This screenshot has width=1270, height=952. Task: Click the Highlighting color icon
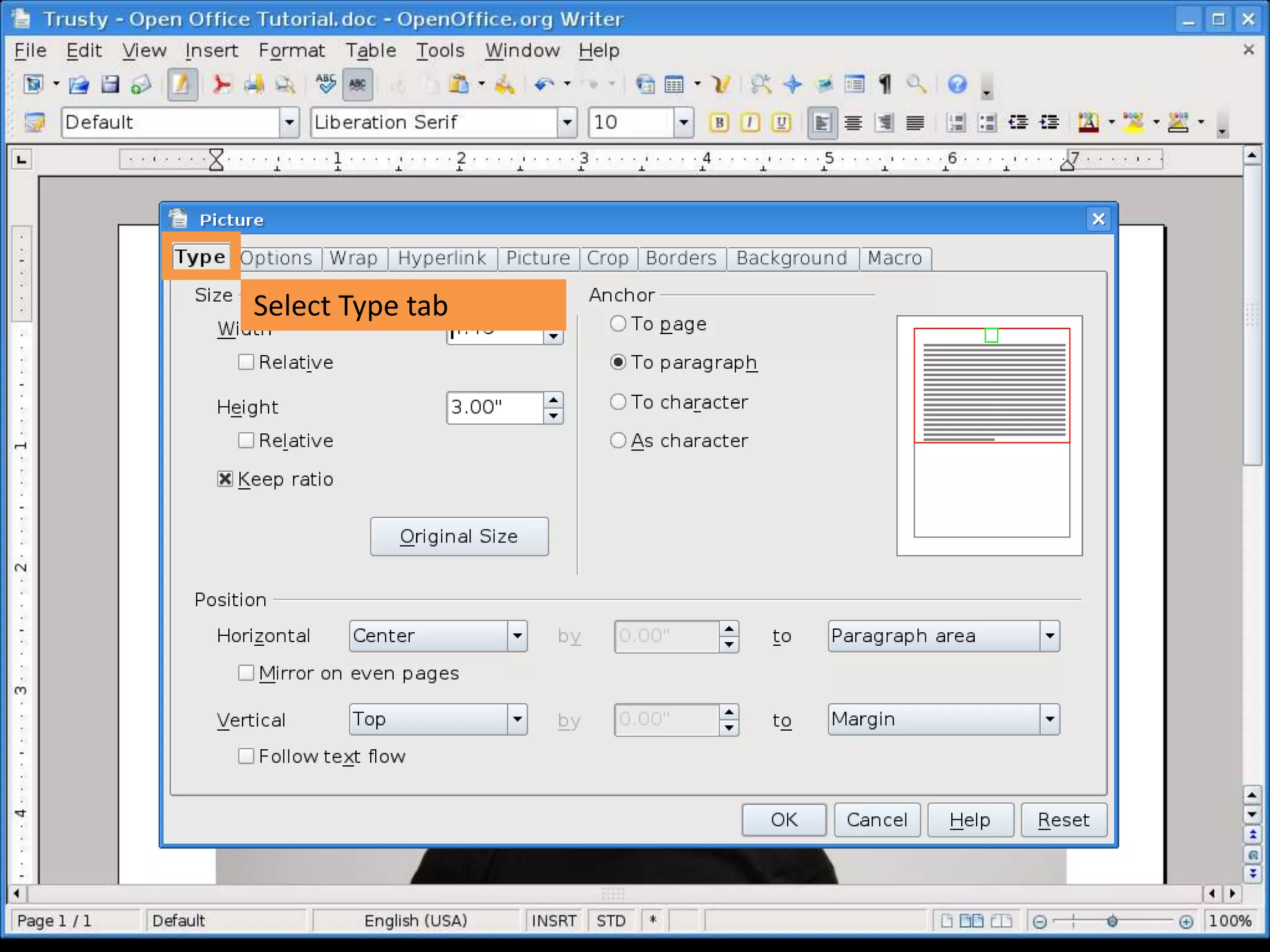[1133, 123]
